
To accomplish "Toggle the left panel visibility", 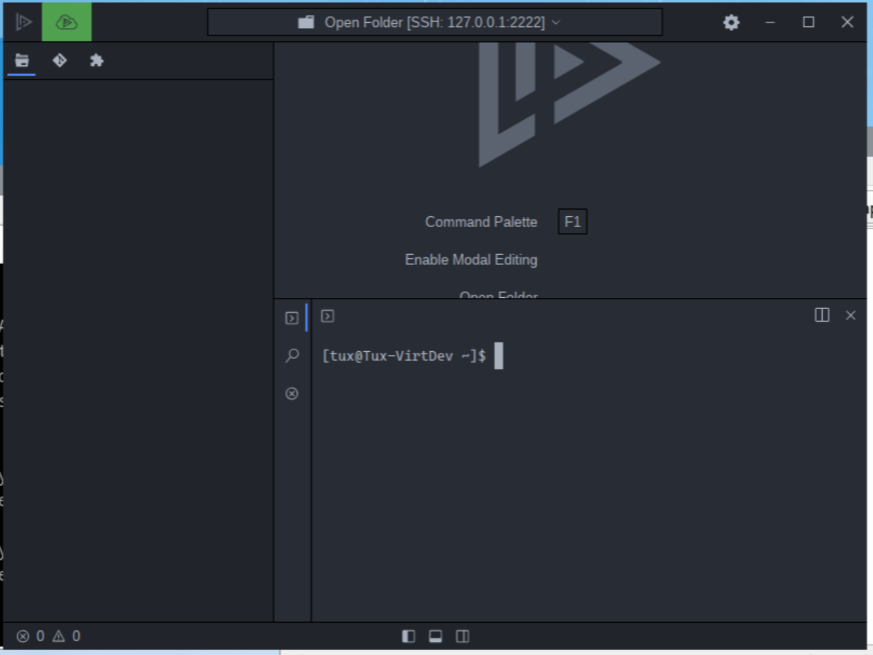I will click(408, 636).
